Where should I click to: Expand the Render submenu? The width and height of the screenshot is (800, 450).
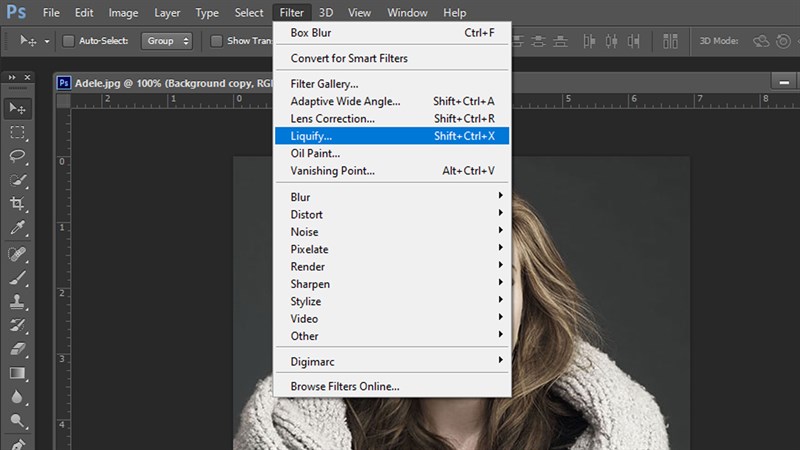coord(392,266)
